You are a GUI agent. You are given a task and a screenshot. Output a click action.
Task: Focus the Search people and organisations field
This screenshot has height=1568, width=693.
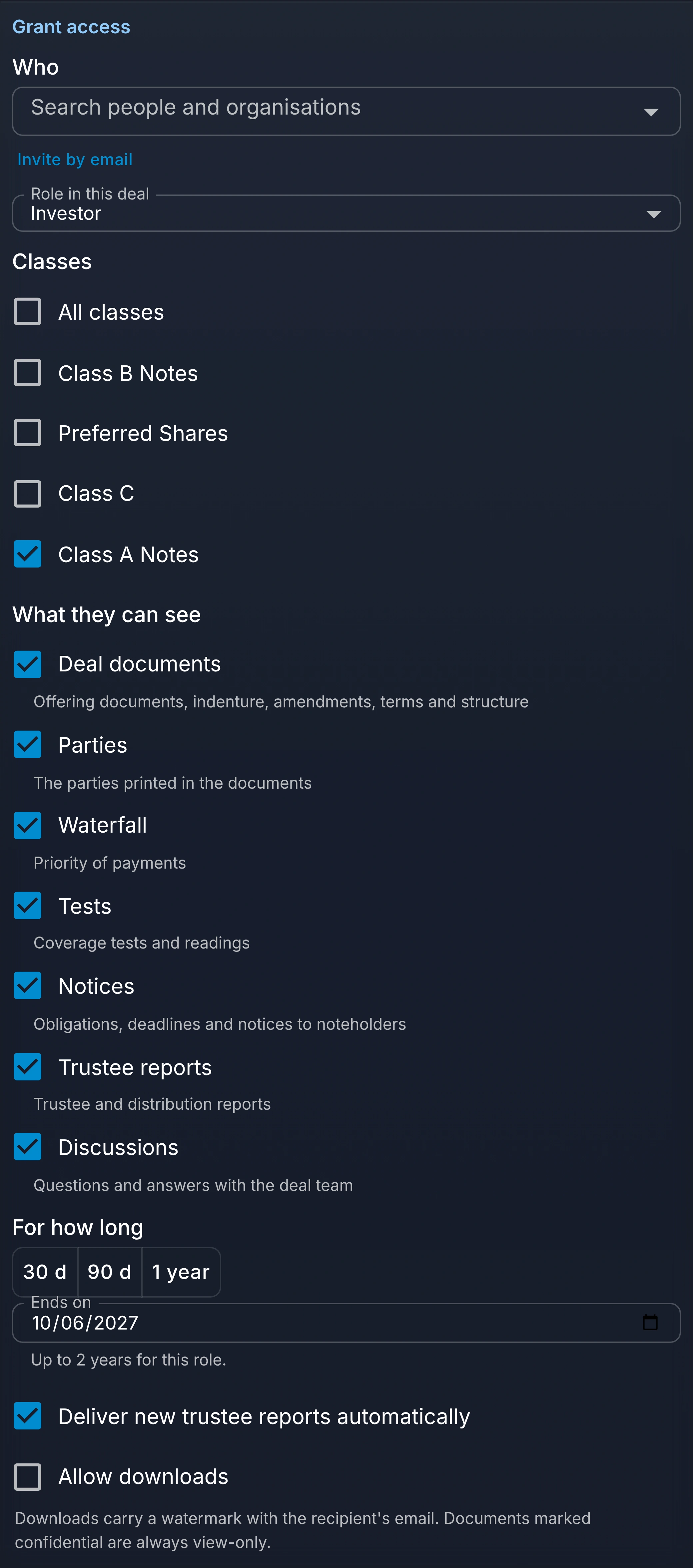(346, 111)
